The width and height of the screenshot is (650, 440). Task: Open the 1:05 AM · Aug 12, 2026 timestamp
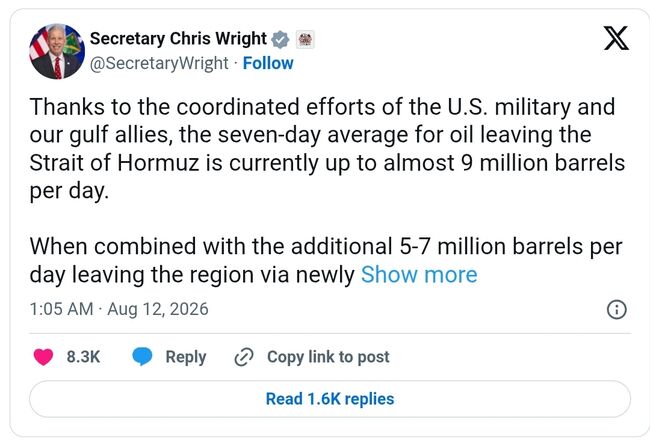tap(119, 309)
